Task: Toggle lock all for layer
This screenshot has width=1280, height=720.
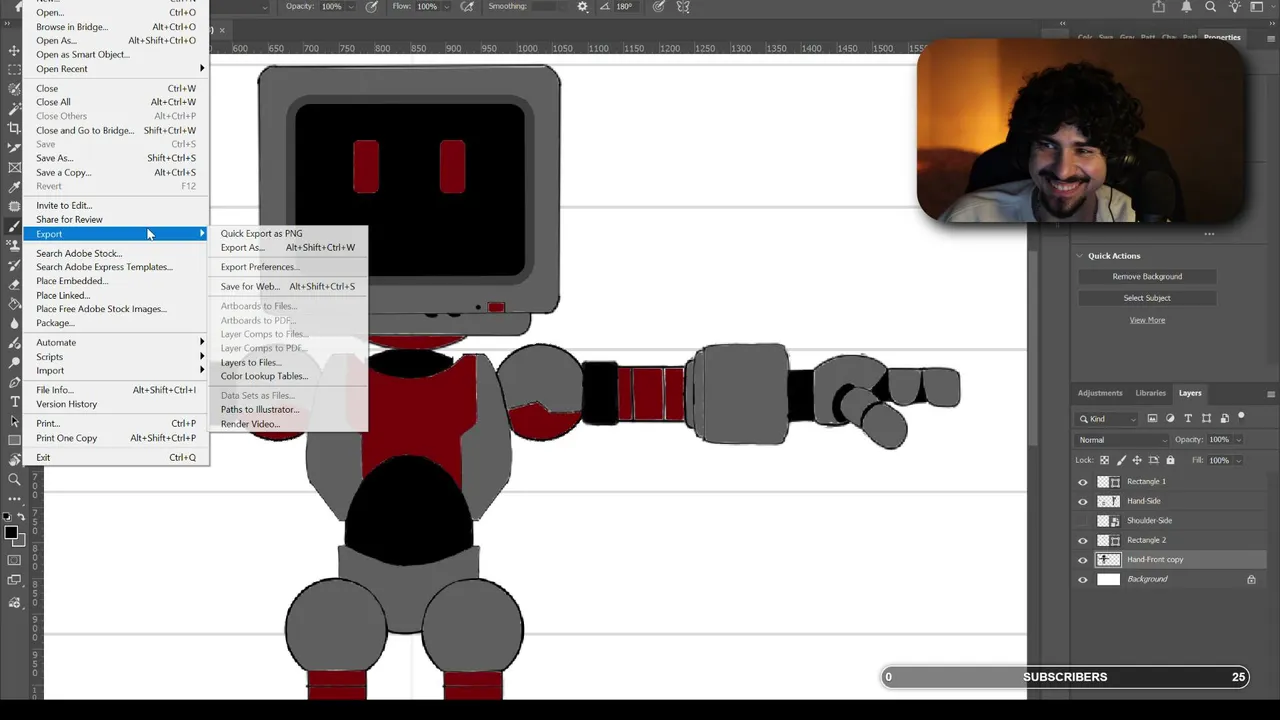Action: [x=1170, y=460]
